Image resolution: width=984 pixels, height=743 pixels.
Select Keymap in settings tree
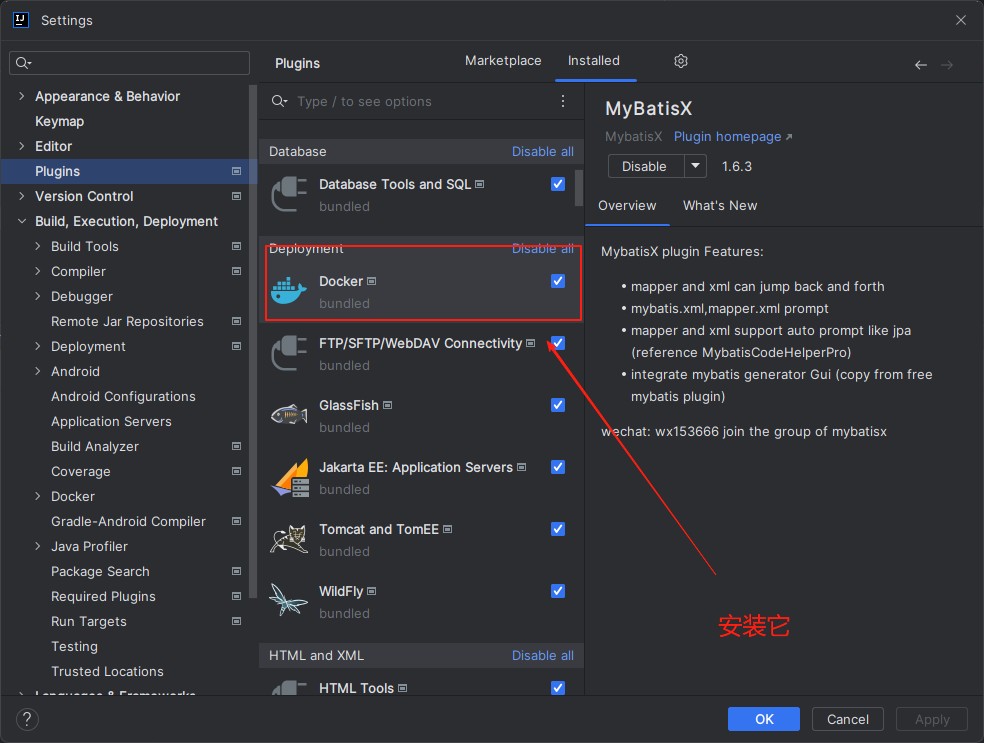pyautogui.click(x=60, y=121)
